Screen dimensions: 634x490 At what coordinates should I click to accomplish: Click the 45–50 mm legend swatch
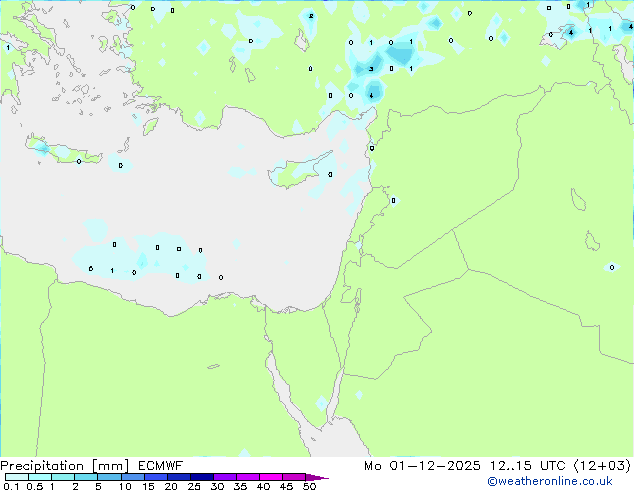(294, 477)
